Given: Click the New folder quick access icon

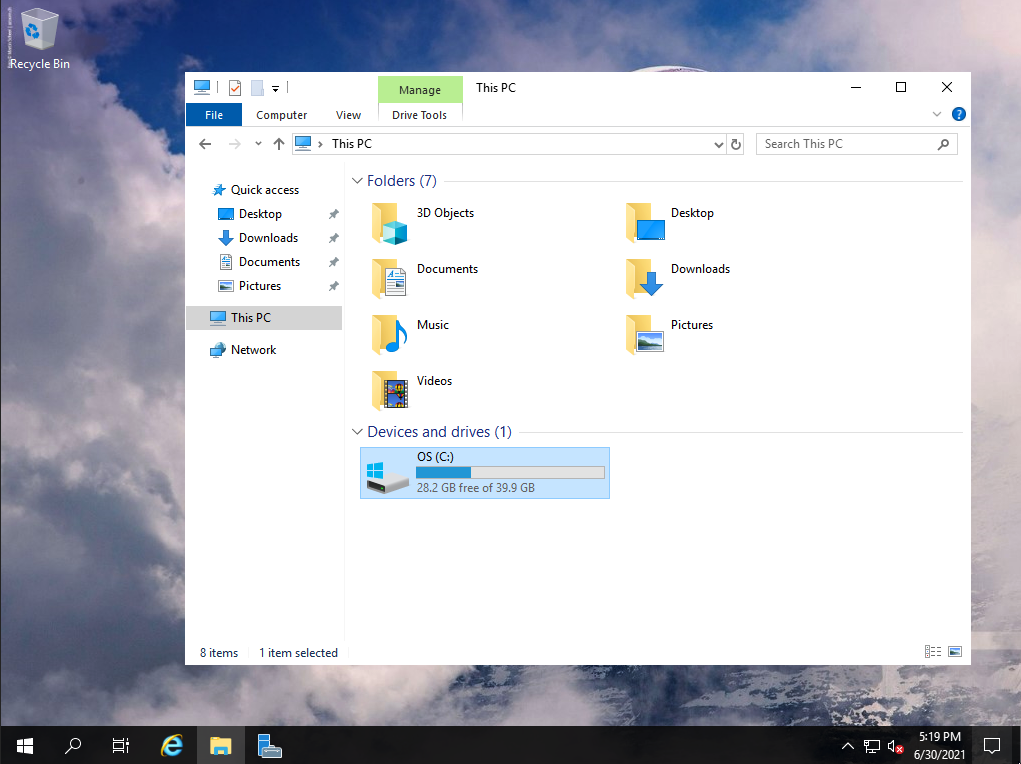Looking at the screenshot, I should click(257, 88).
